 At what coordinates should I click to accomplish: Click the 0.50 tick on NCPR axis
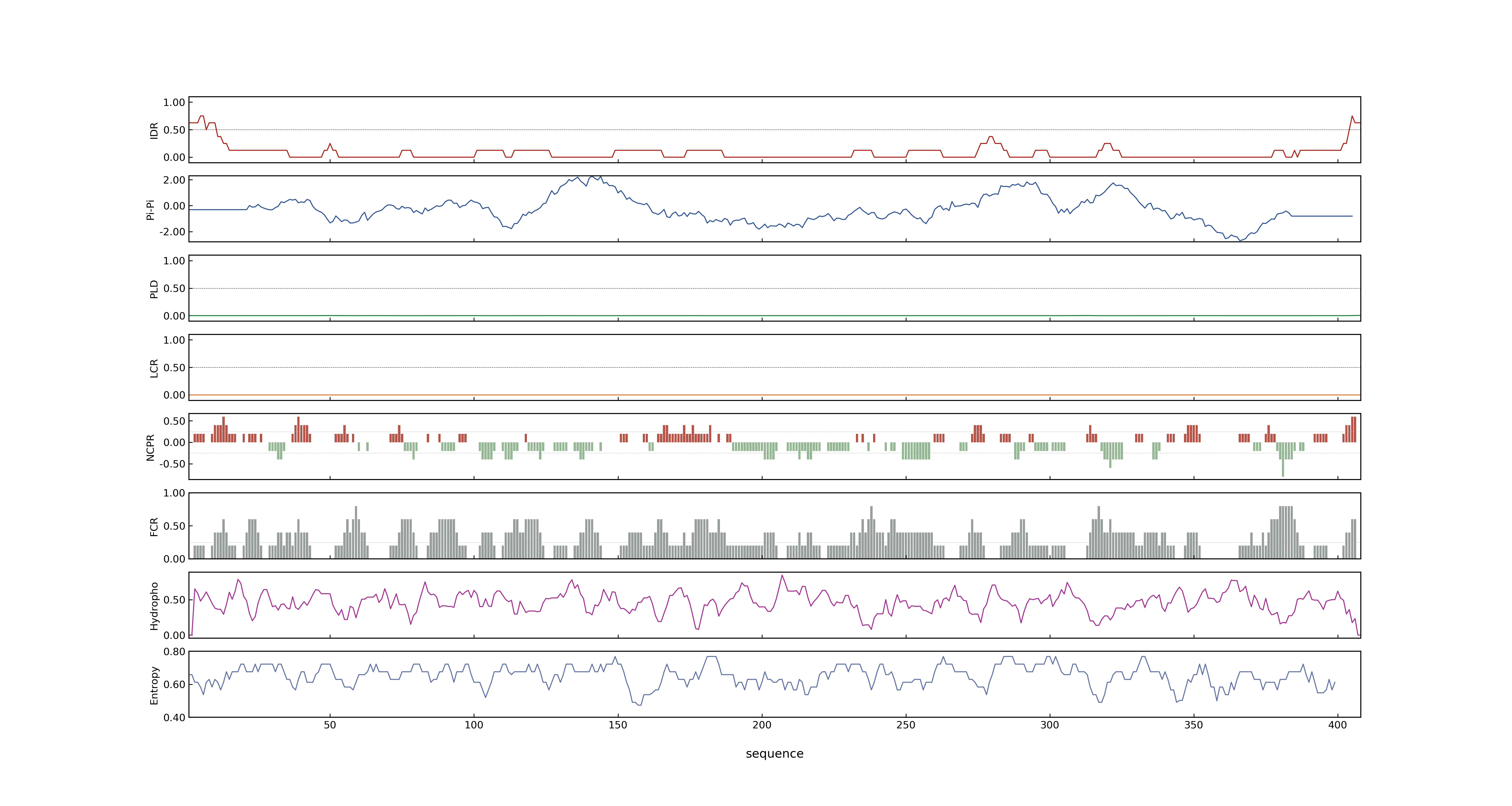click(x=174, y=421)
